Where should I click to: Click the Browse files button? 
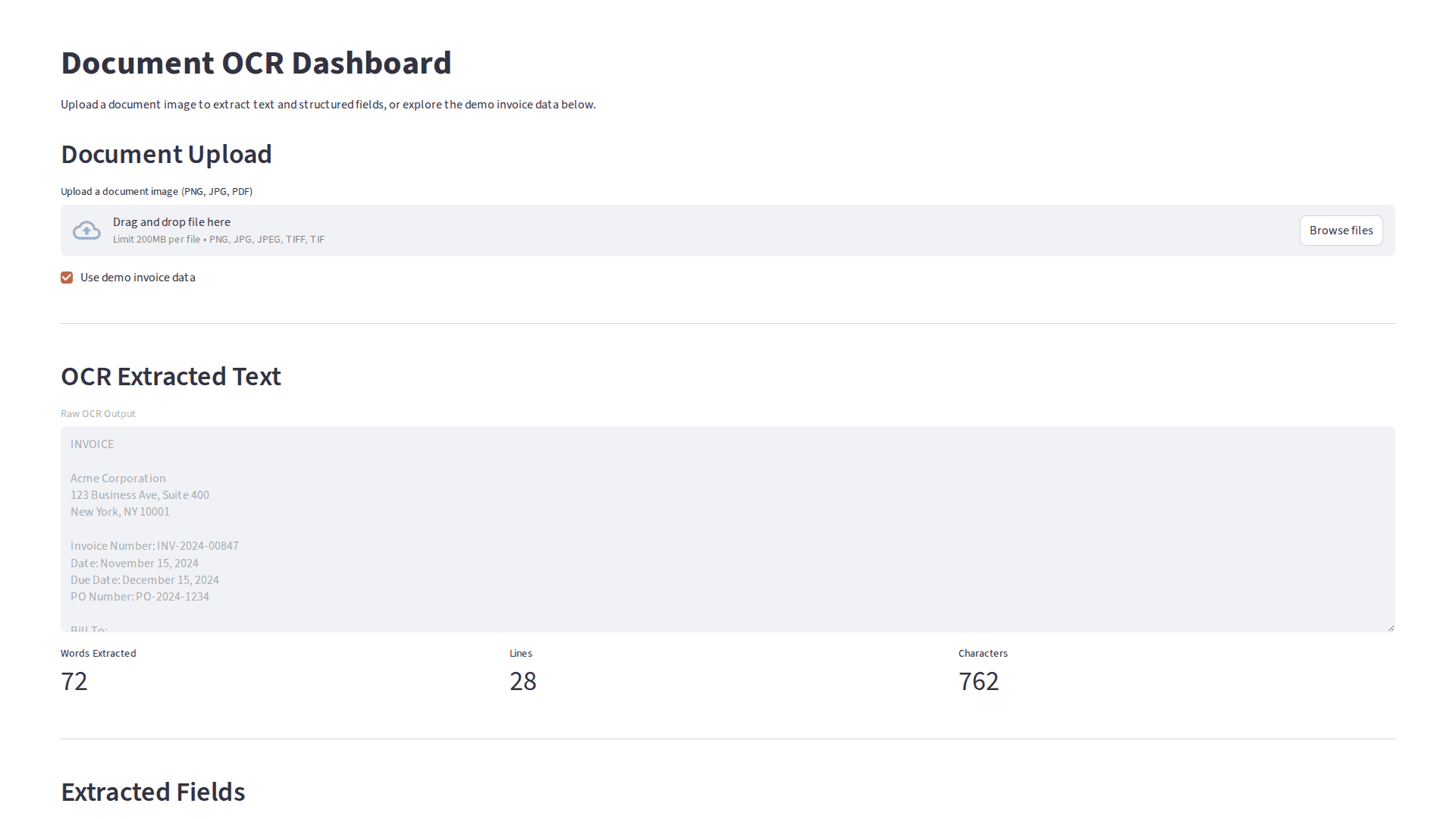[1340, 230]
